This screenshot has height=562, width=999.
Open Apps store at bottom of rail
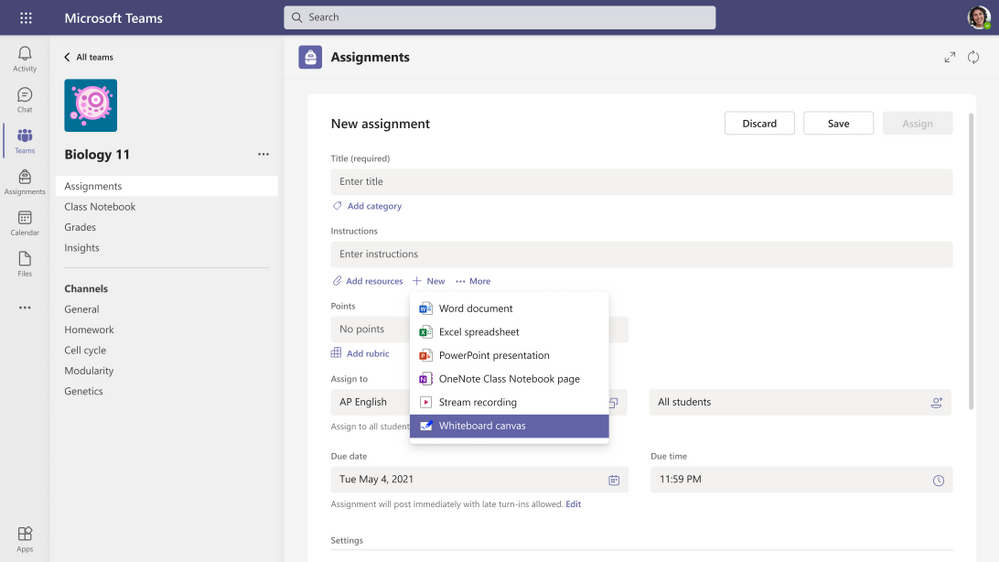pyautogui.click(x=25, y=539)
